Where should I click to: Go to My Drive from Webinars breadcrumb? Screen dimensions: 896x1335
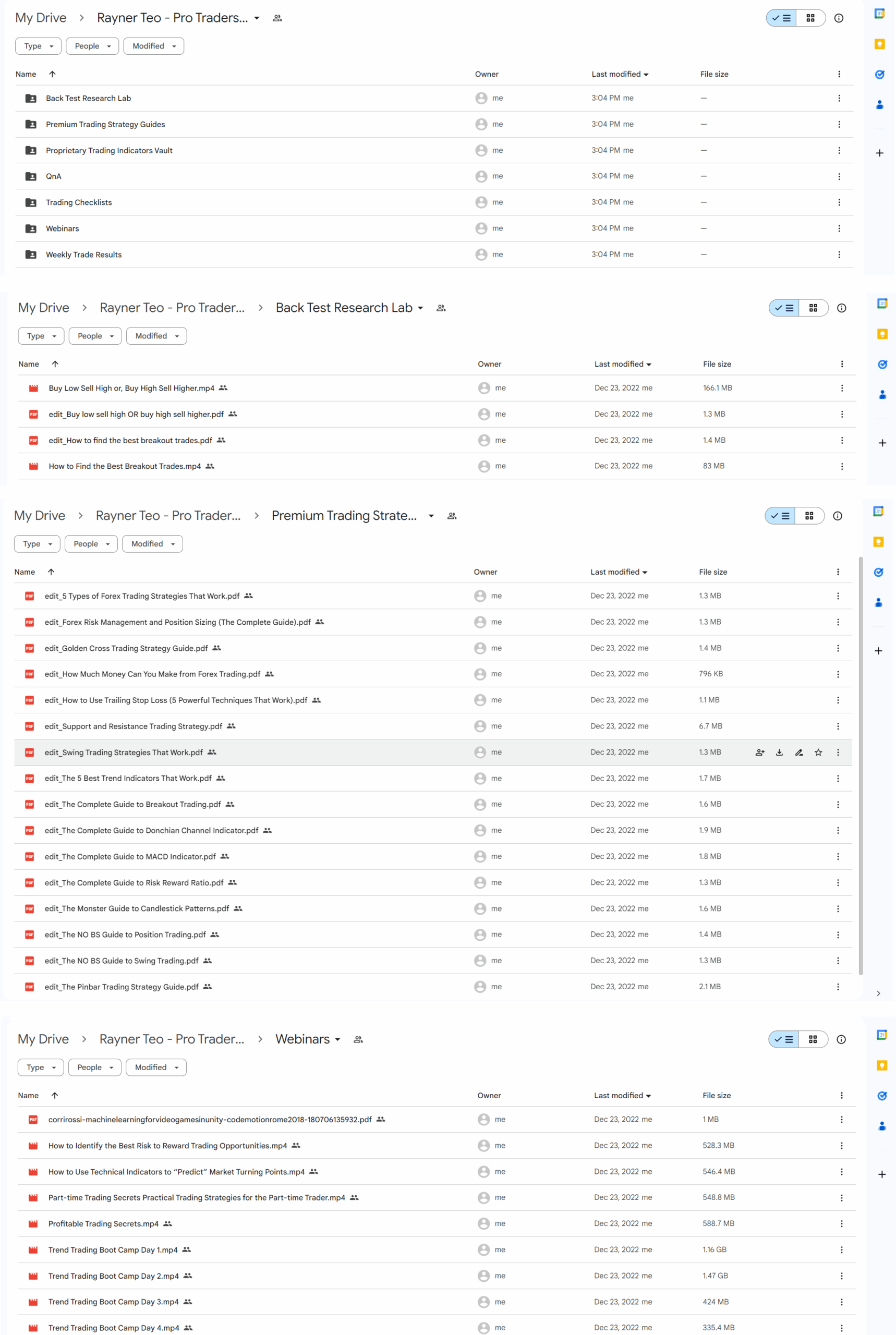coord(43,1039)
